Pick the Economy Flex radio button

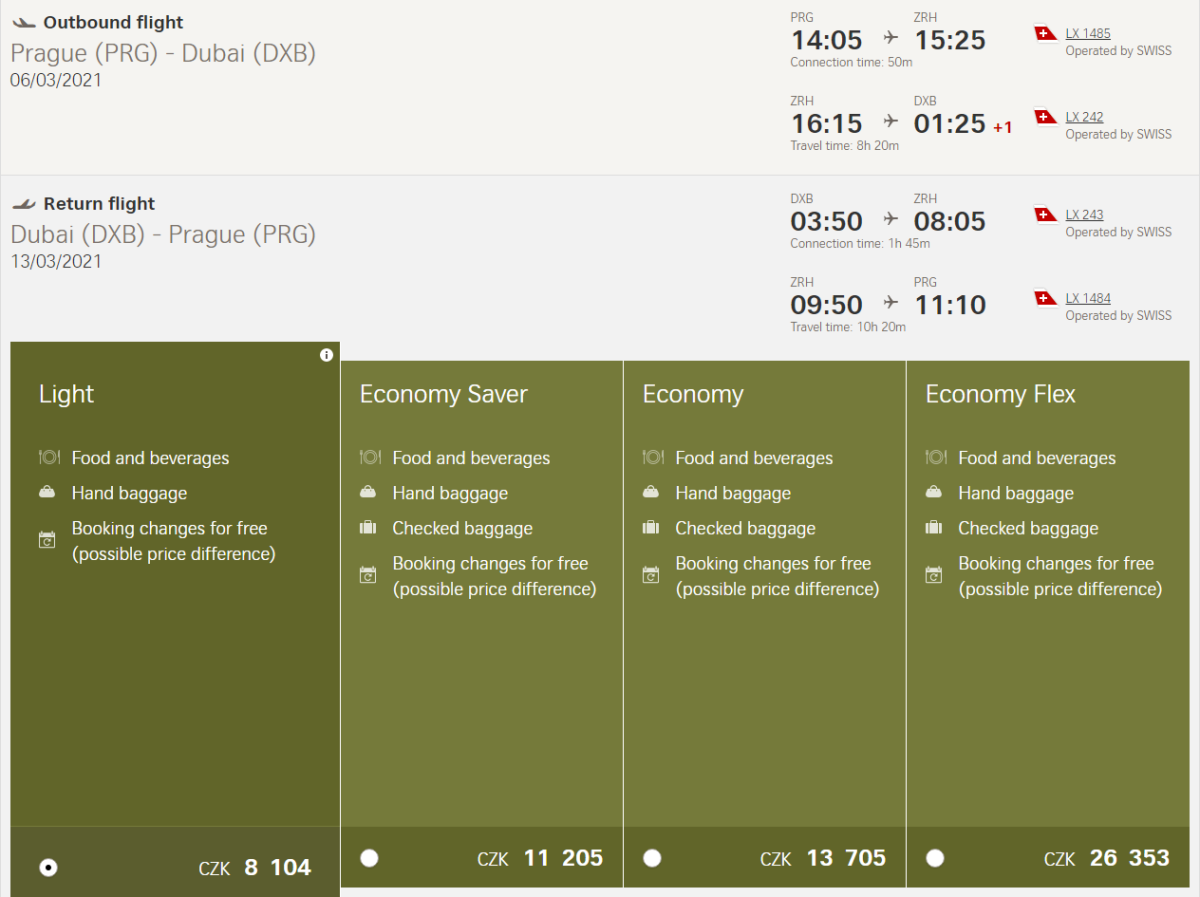(x=935, y=858)
